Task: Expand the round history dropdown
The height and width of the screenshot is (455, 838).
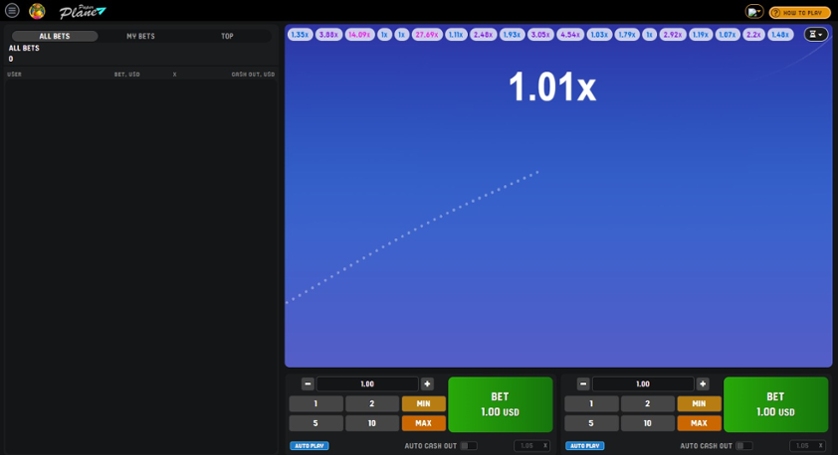Action: click(x=816, y=34)
